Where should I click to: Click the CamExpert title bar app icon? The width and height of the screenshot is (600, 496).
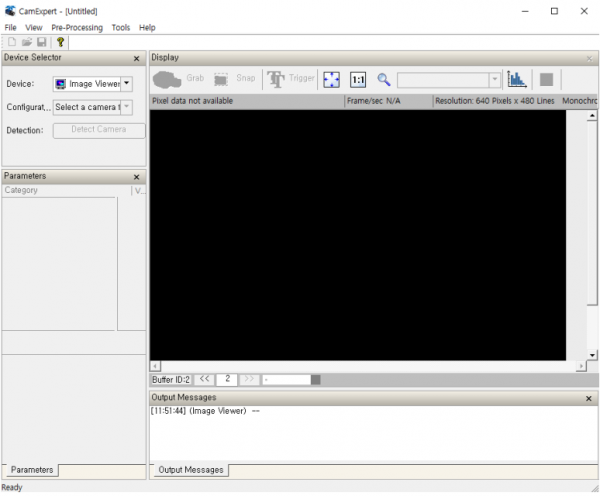click(x=10, y=11)
